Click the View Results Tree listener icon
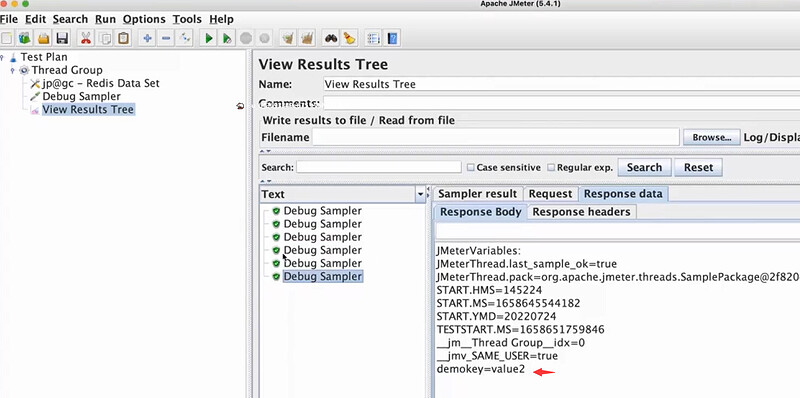Viewport: 800px width, 398px height. point(35,110)
